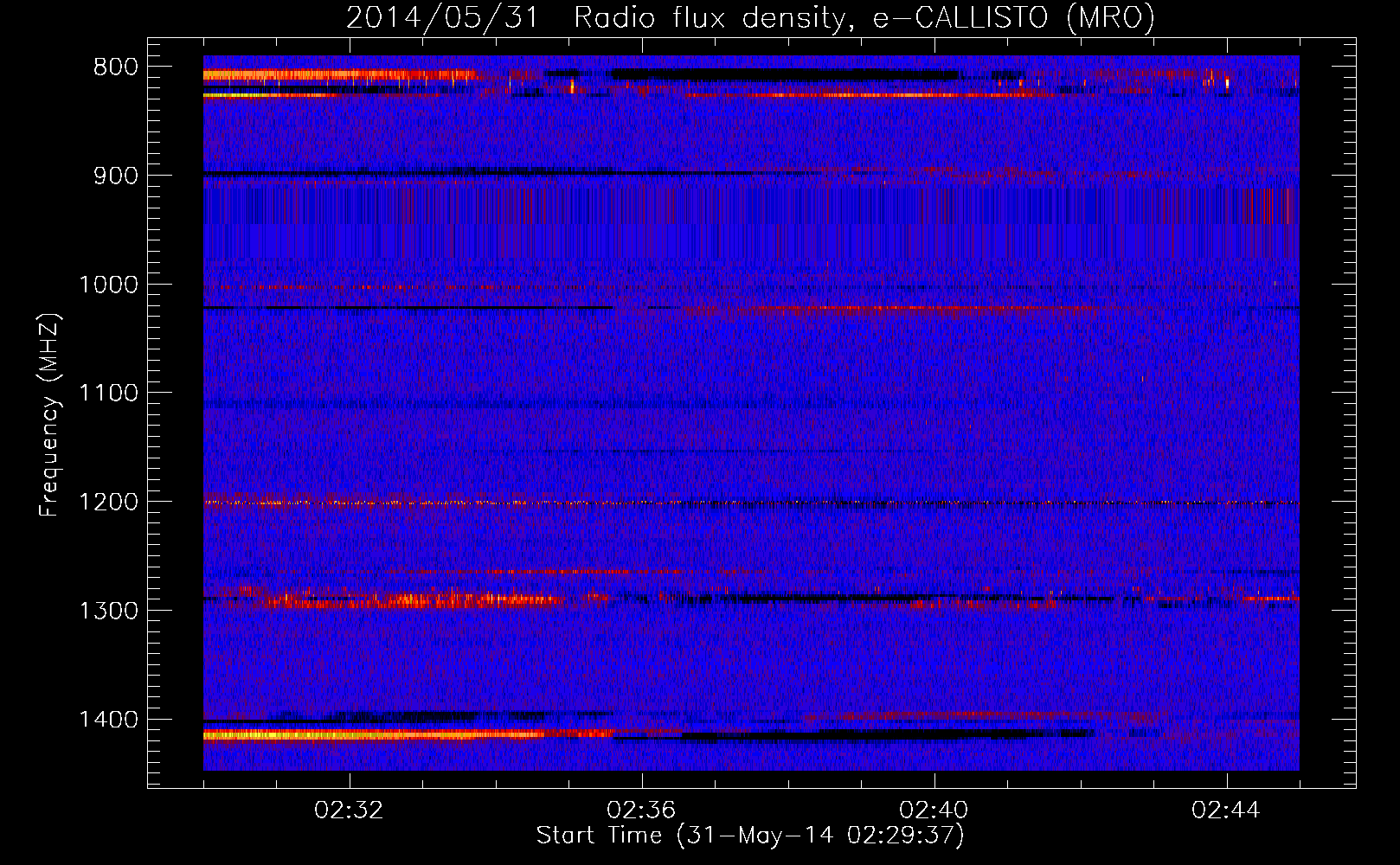This screenshot has width=1400, height=865.
Task: Select the 1100 frequency axis label
Action: pyautogui.click(x=108, y=394)
